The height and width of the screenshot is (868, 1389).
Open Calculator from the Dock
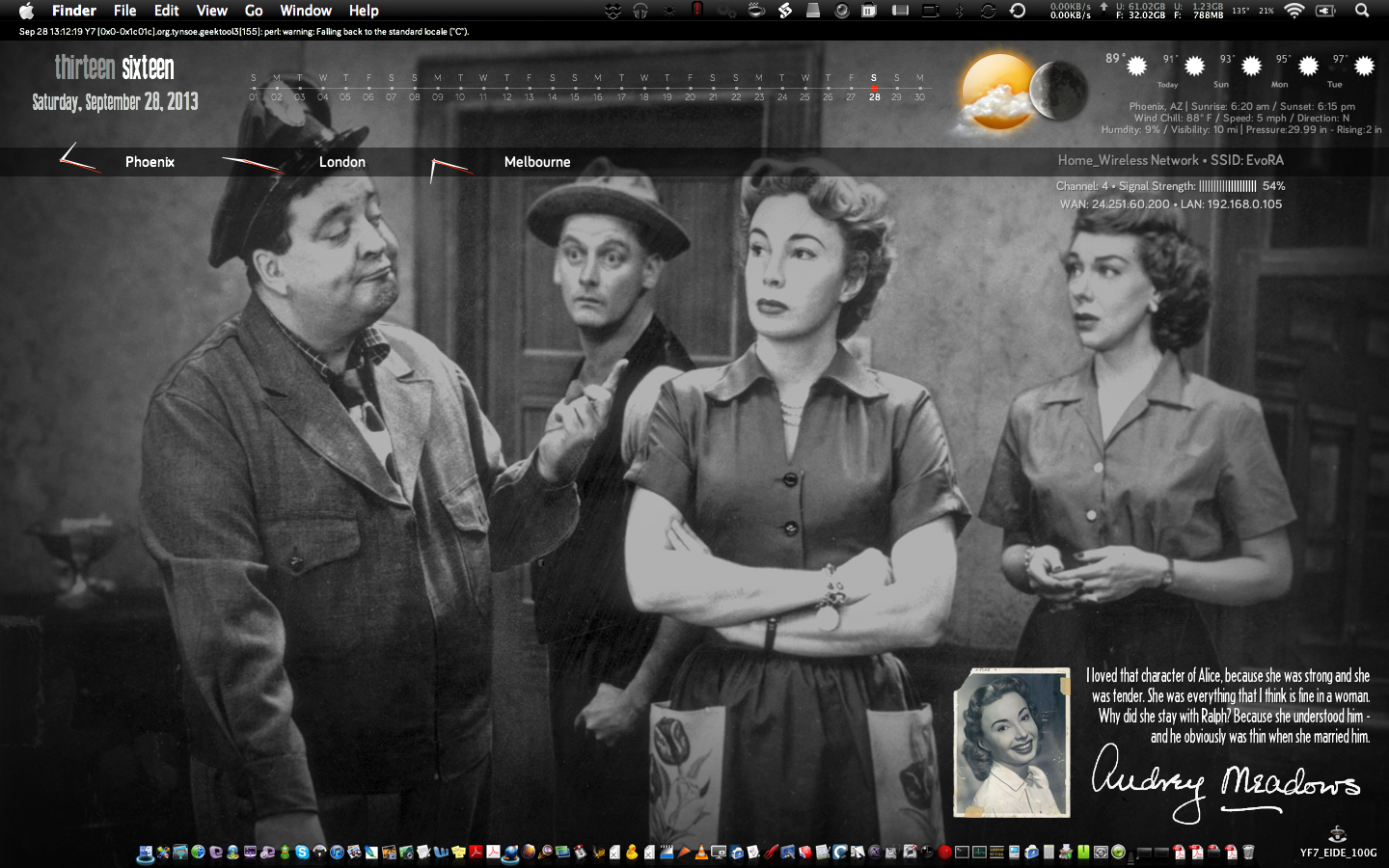(x=1049, y=852)
